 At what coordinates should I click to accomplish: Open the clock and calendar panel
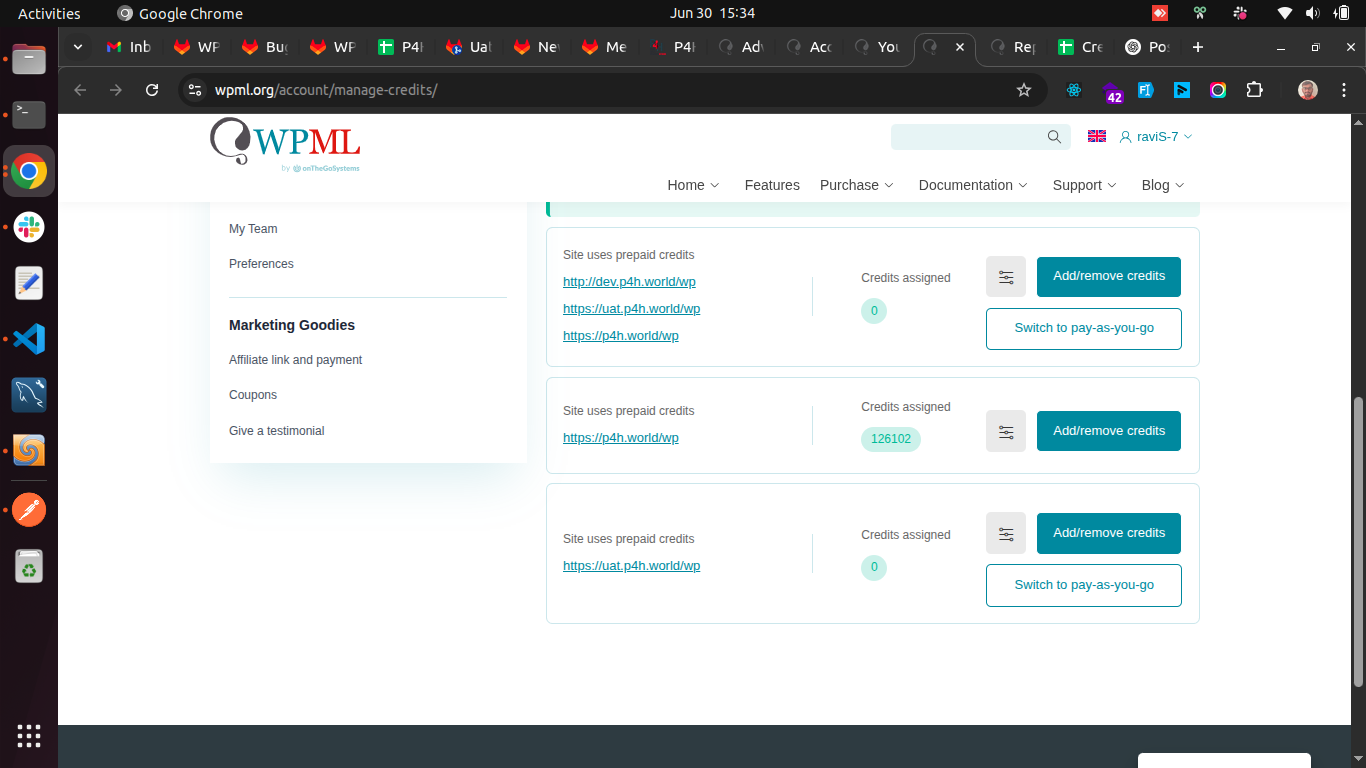[x=712, y=13]
